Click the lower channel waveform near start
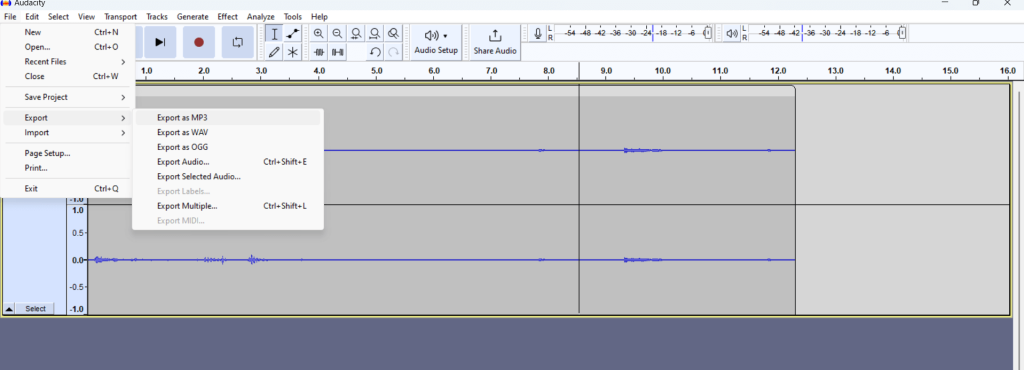The width and height of the screenshot is (1024, 370). [x=98, y=260]
